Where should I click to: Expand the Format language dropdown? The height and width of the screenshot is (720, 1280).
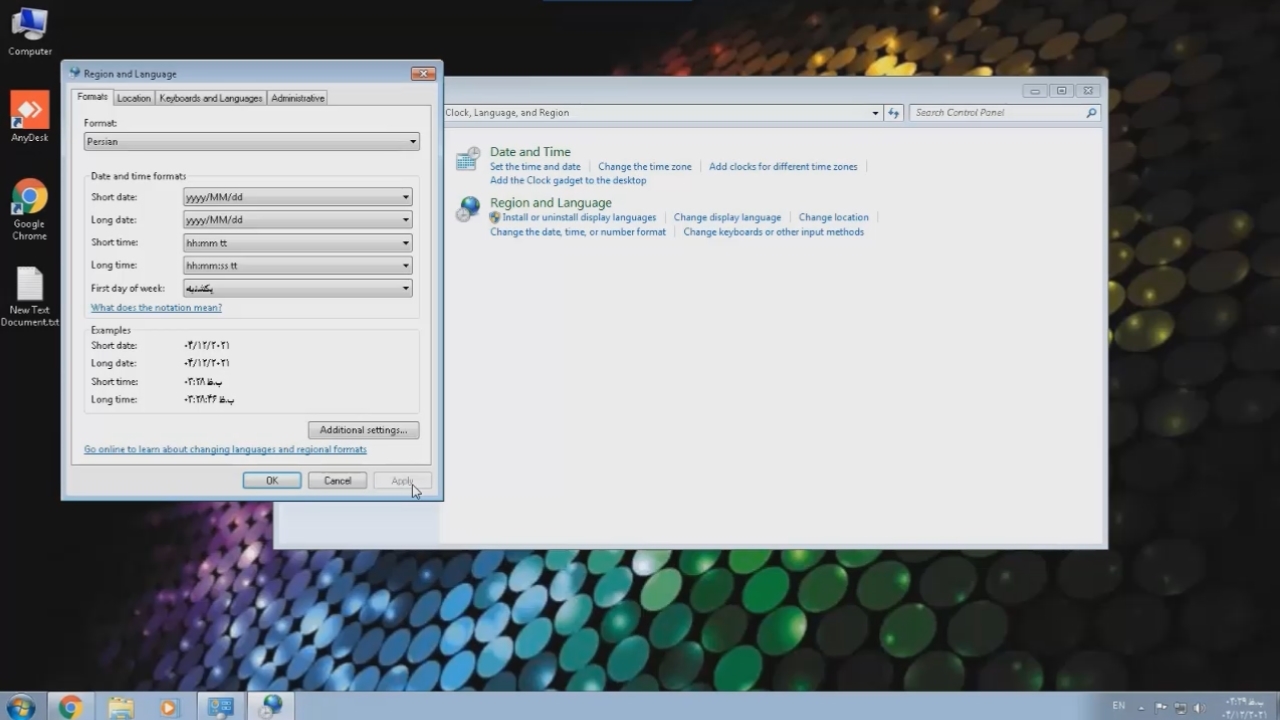point(251,142)
